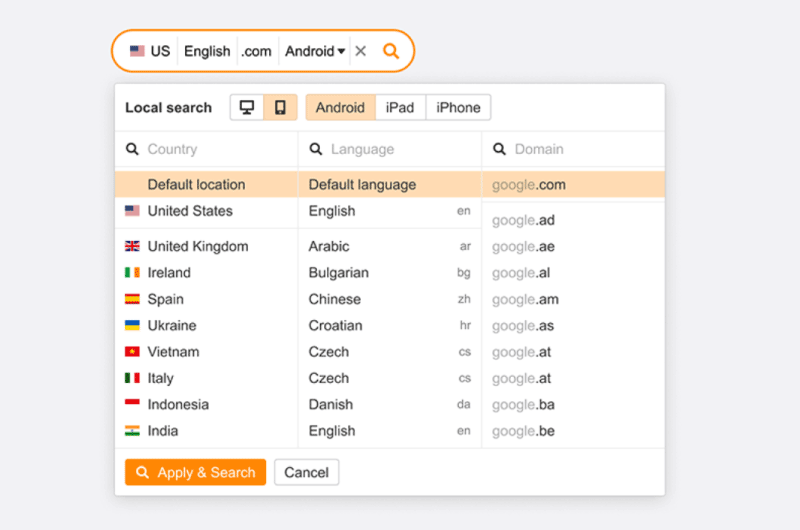
Task: Select the mobile device icon
Action: (x=280, y=107)
